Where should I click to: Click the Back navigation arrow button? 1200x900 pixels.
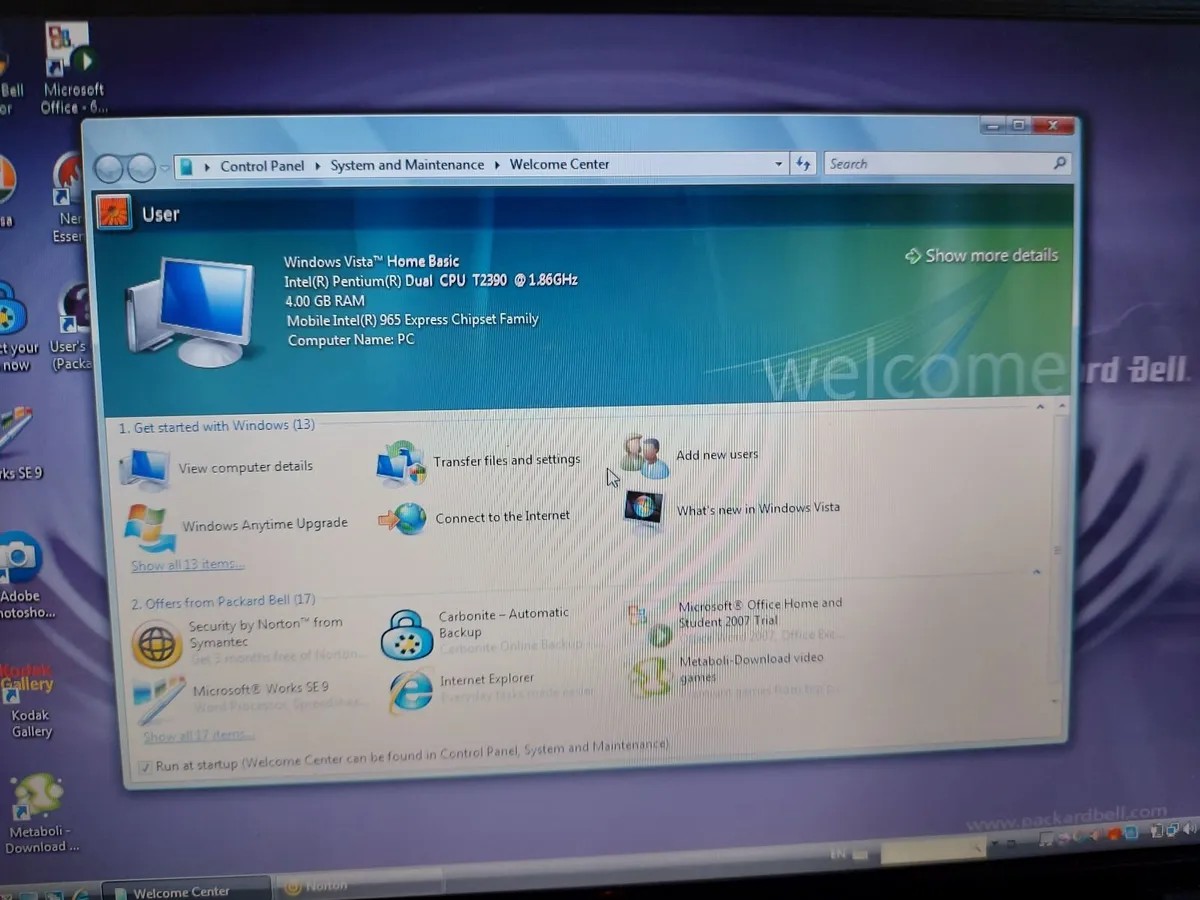click(x=109, y=167)
